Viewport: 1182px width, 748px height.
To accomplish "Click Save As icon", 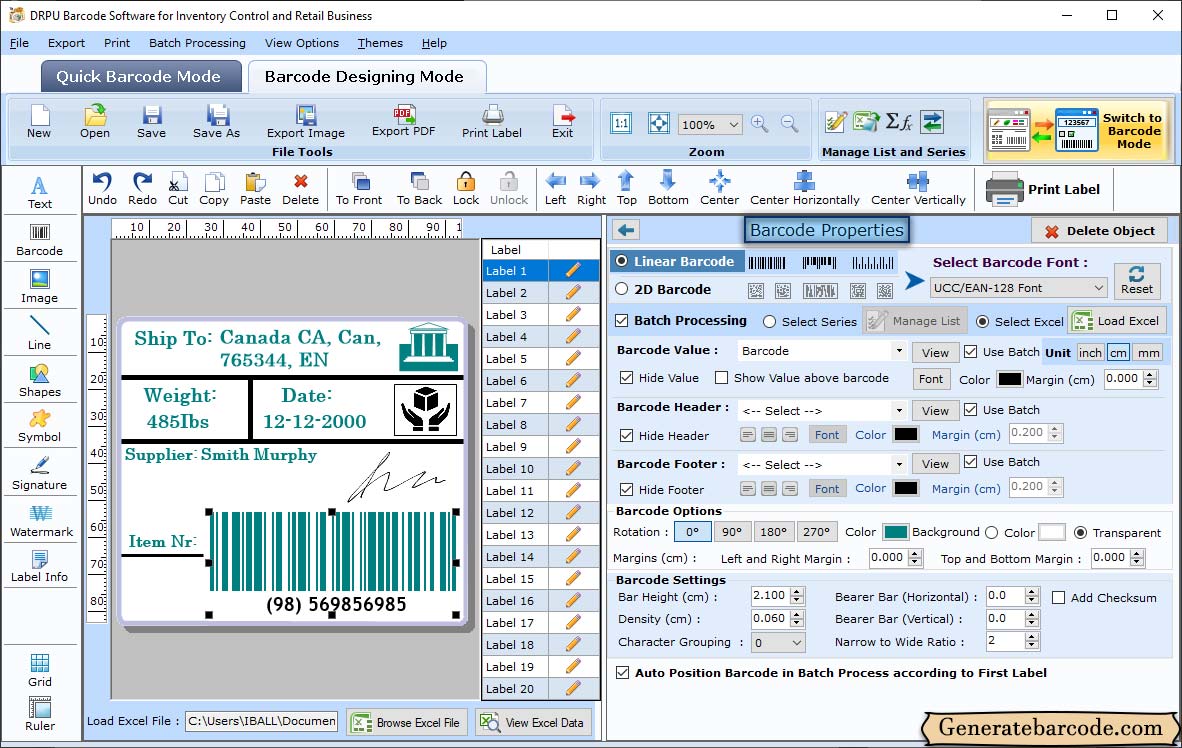I will (x=216, y=122).
